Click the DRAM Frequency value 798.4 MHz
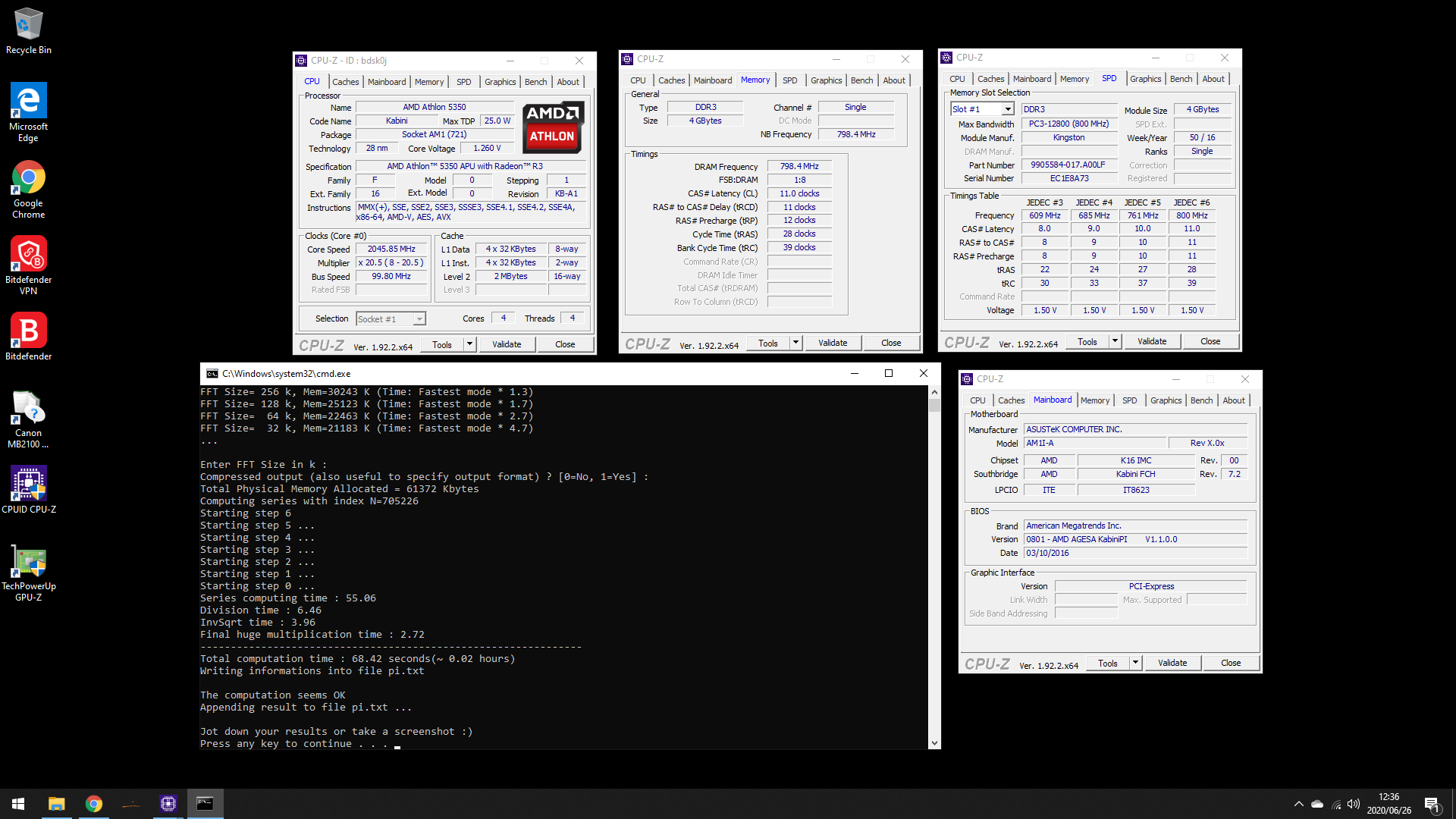Viewport: 1456px width, 819px height. tap(799, 166)
